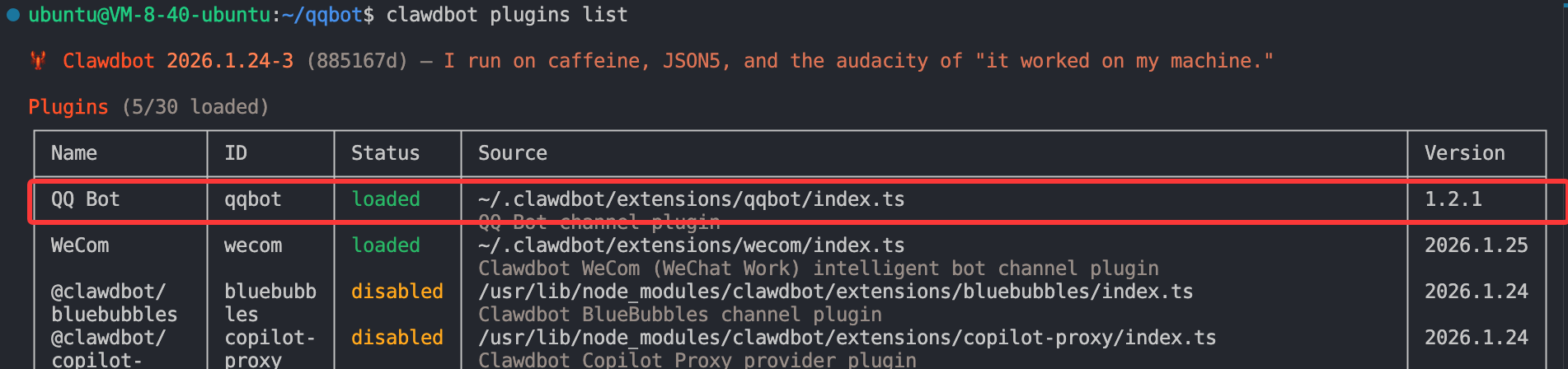
Task: Click the 'loaded' status for wecom
Action: [385, 245]
